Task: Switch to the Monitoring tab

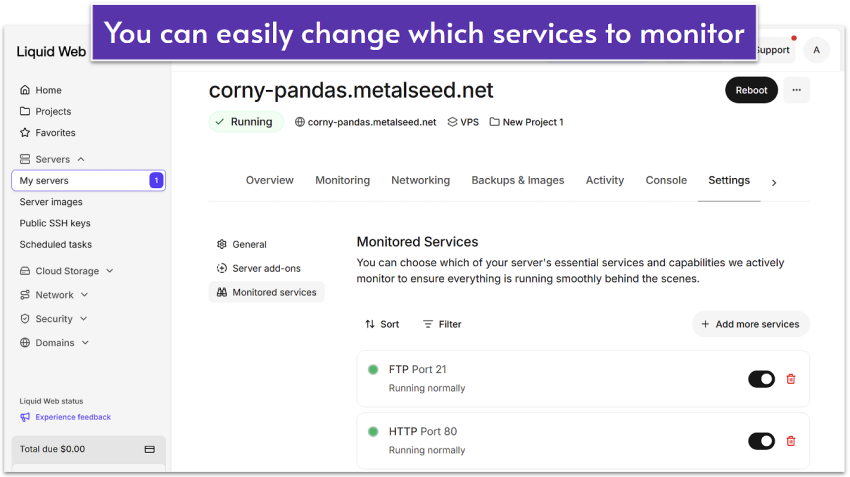Action: tap(342, 181)
